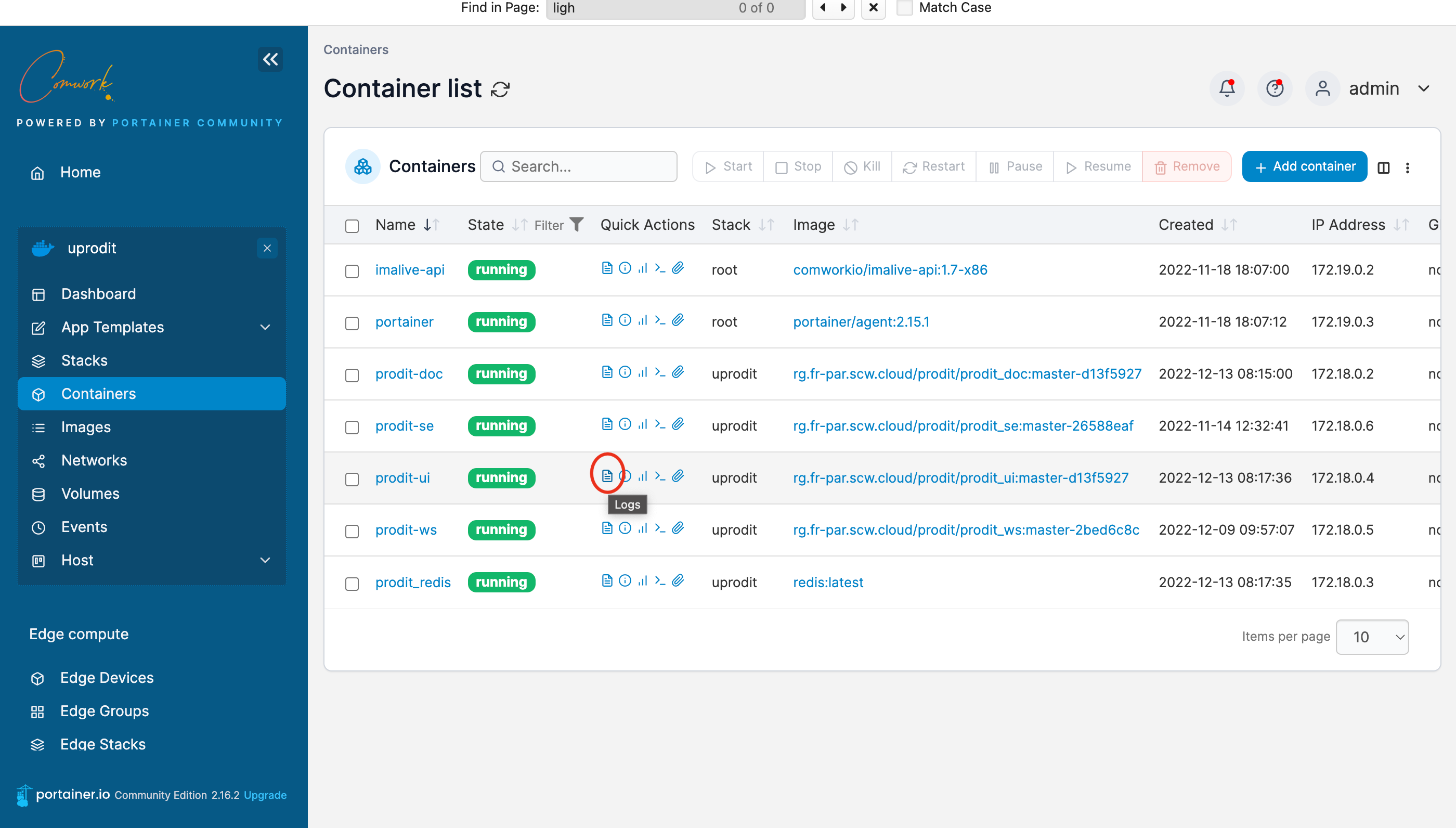Open Dashboard in sidebar
The width and height of the screenshot is (1456, 828).
tap(152, 294)
